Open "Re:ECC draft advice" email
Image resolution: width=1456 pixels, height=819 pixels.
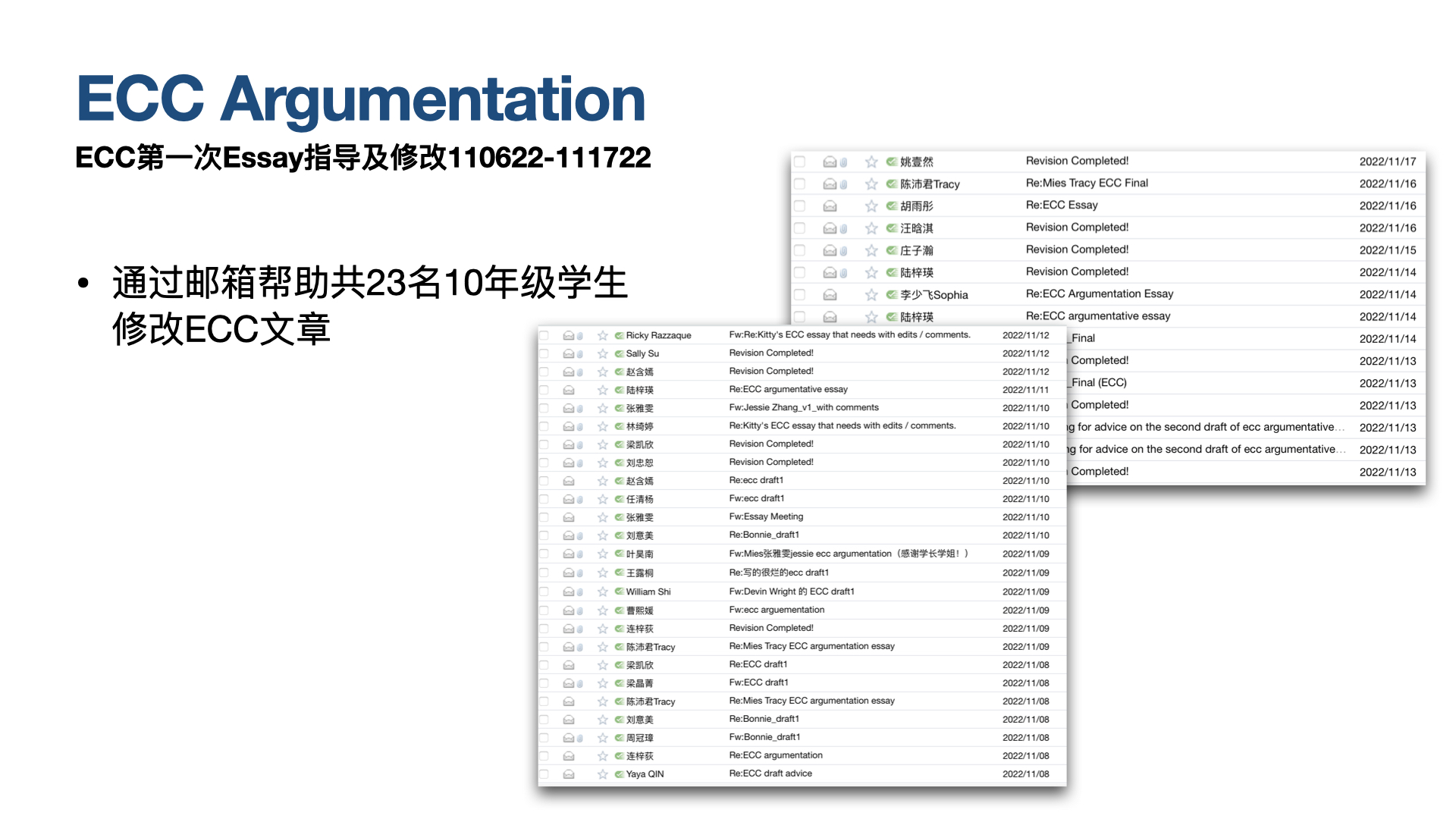click(770, 773)
